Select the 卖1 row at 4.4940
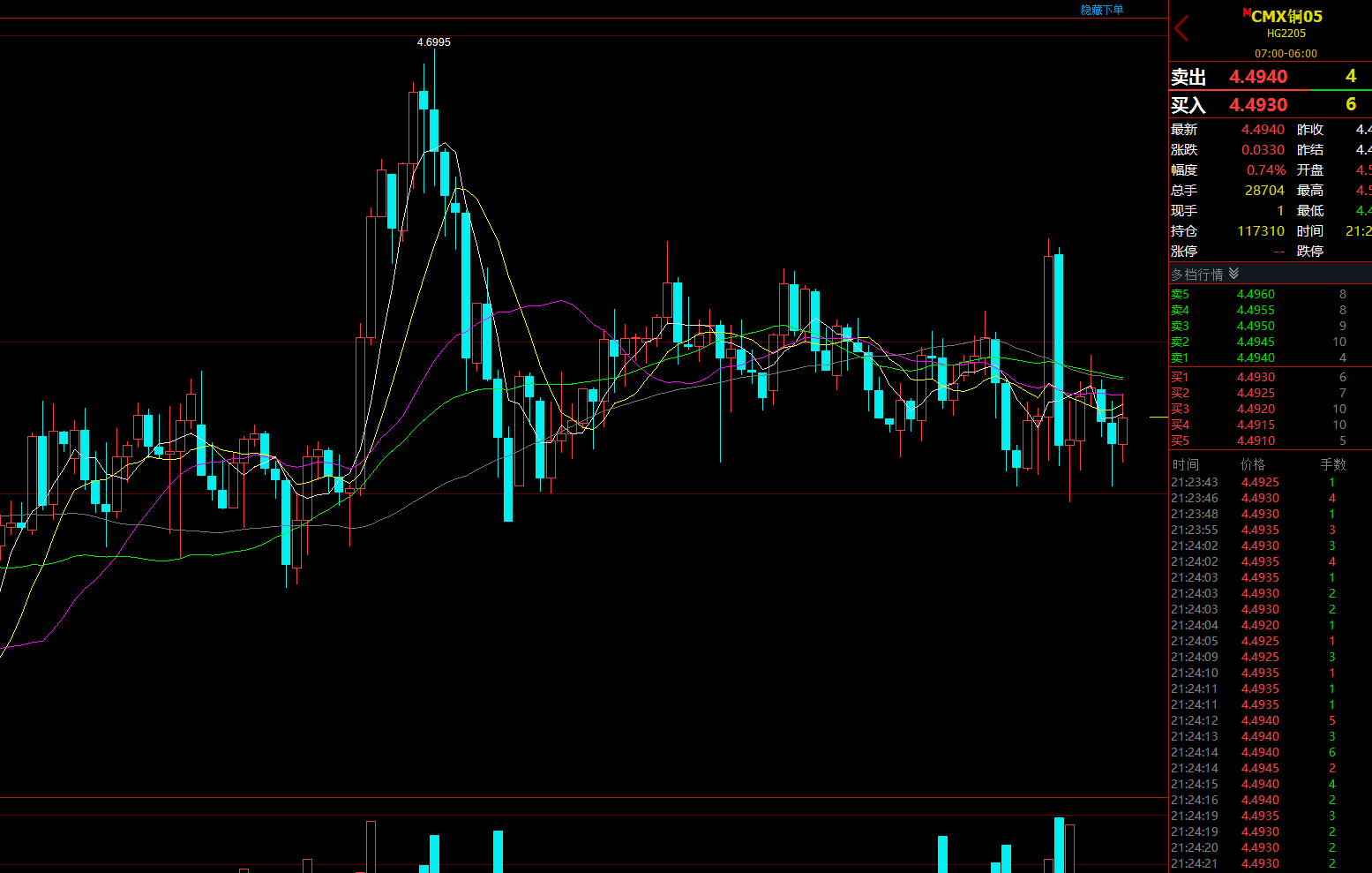 coord(1271,358)
